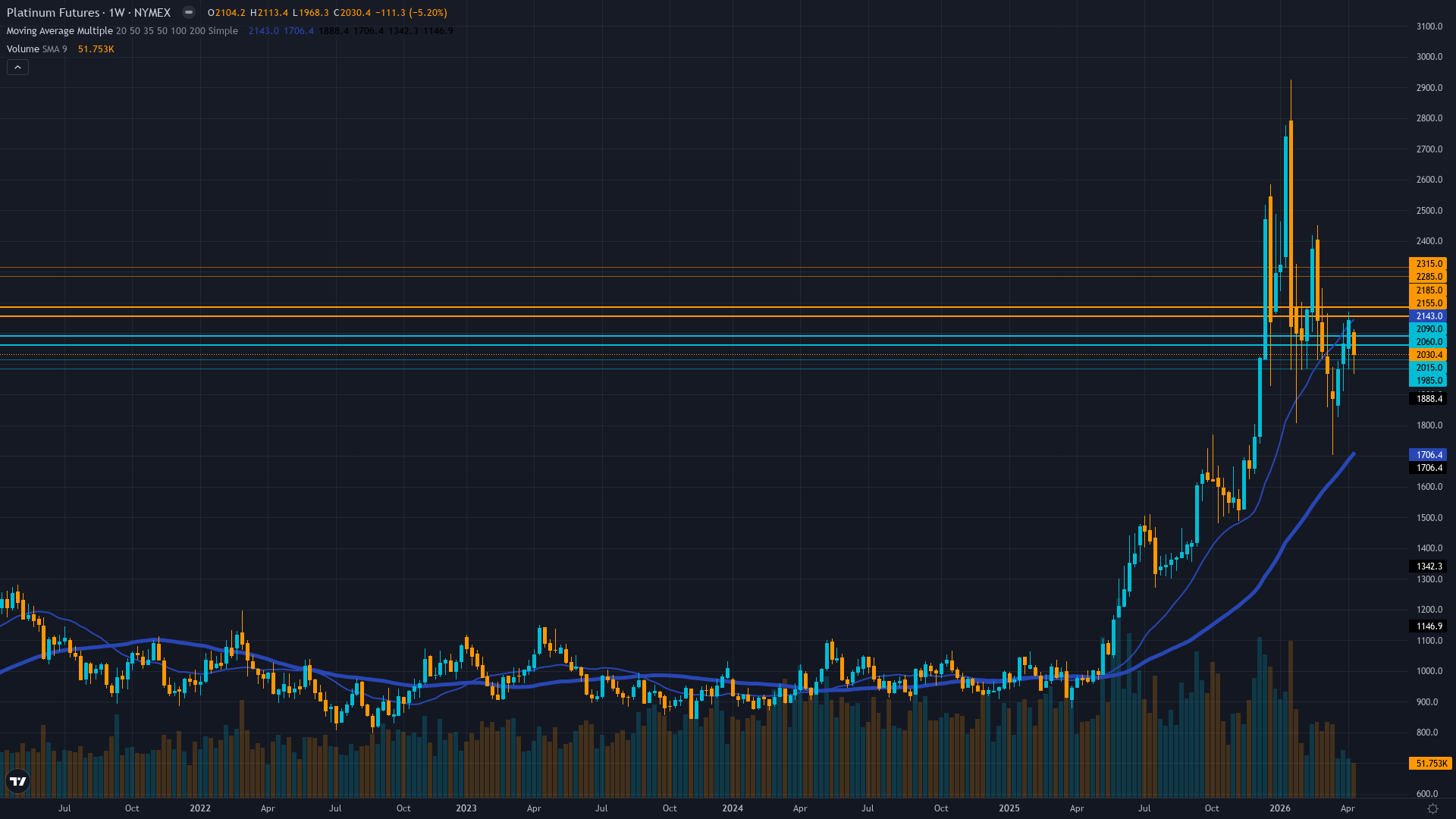The width and height of the screenshot is (1456, 819).
Task: Click the open value O2104.2 in the header
Action: 226,13
